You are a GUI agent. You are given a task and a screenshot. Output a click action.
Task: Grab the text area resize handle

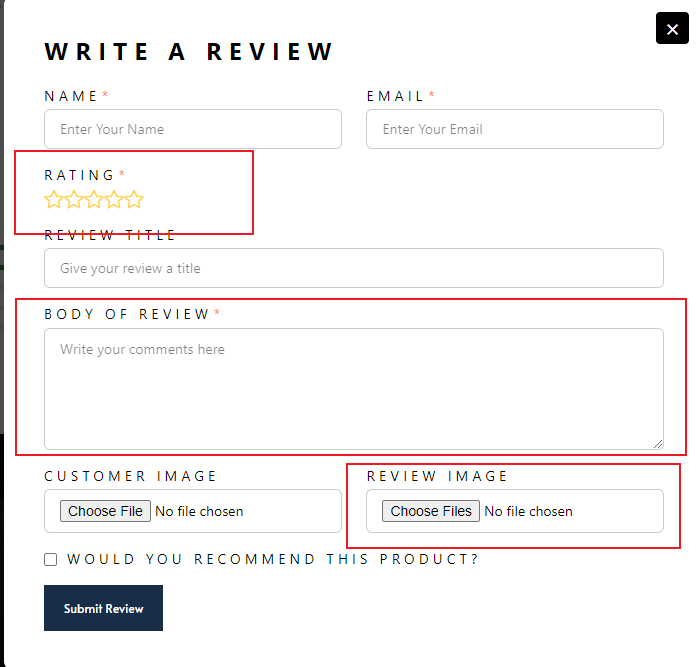point(657,443)
